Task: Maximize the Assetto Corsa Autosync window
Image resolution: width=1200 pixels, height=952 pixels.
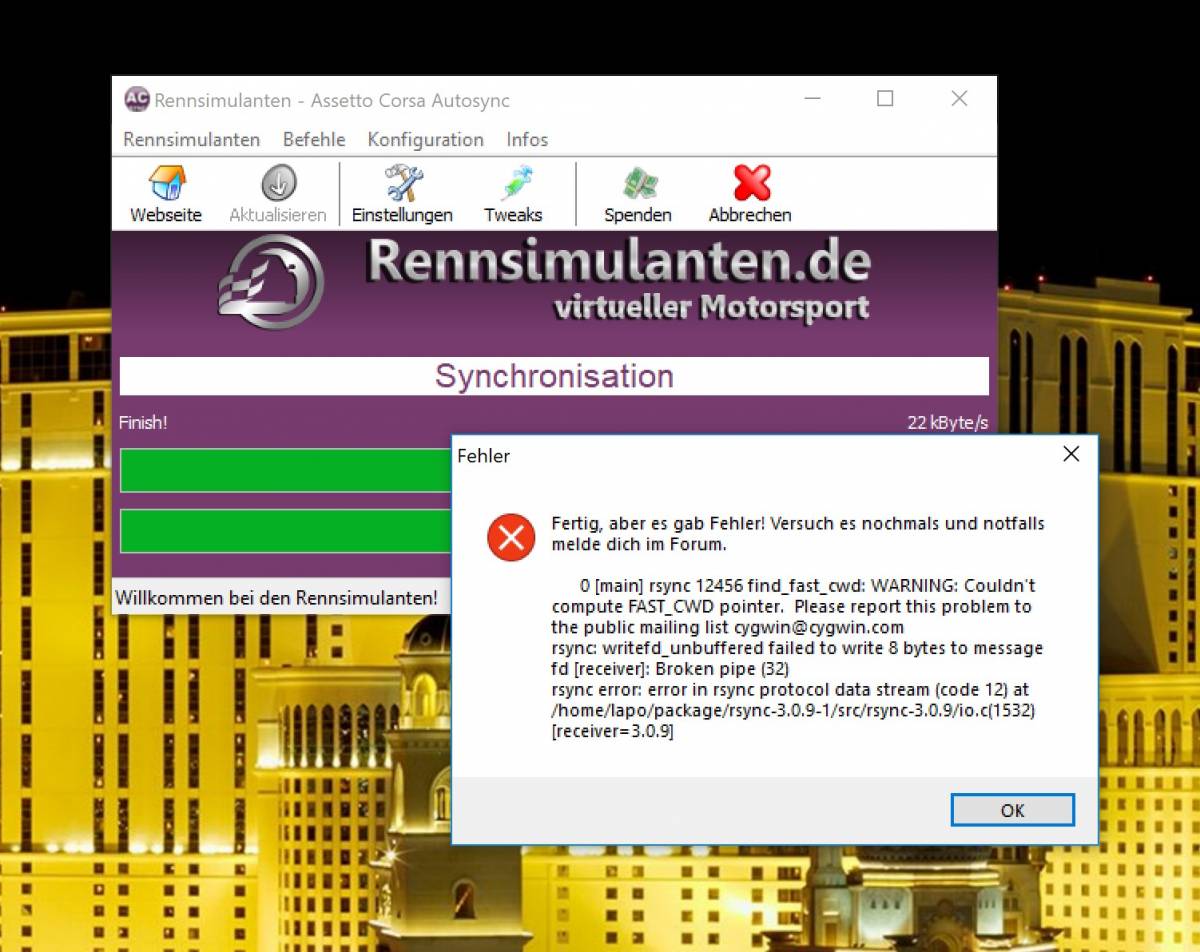Action: tap(885, 99)
